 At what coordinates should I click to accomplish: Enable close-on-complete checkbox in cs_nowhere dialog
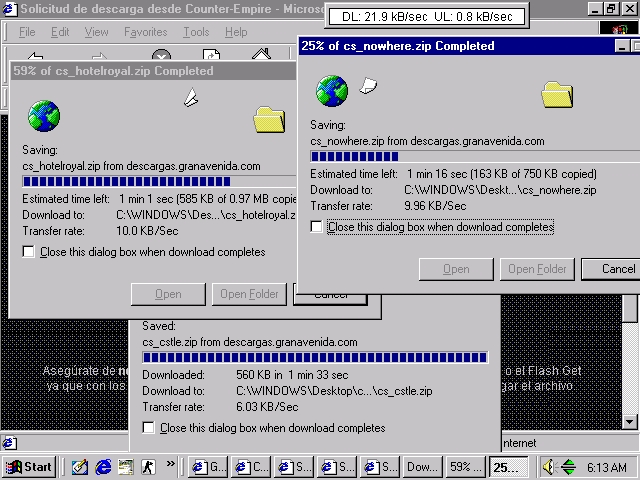(x=317, y=227)
